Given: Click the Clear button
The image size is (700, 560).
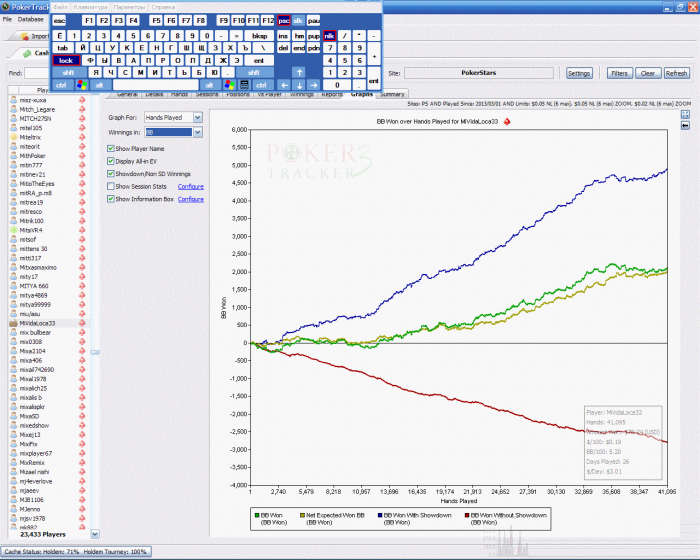Looking at the screenshot, I should tap(648, 73).
